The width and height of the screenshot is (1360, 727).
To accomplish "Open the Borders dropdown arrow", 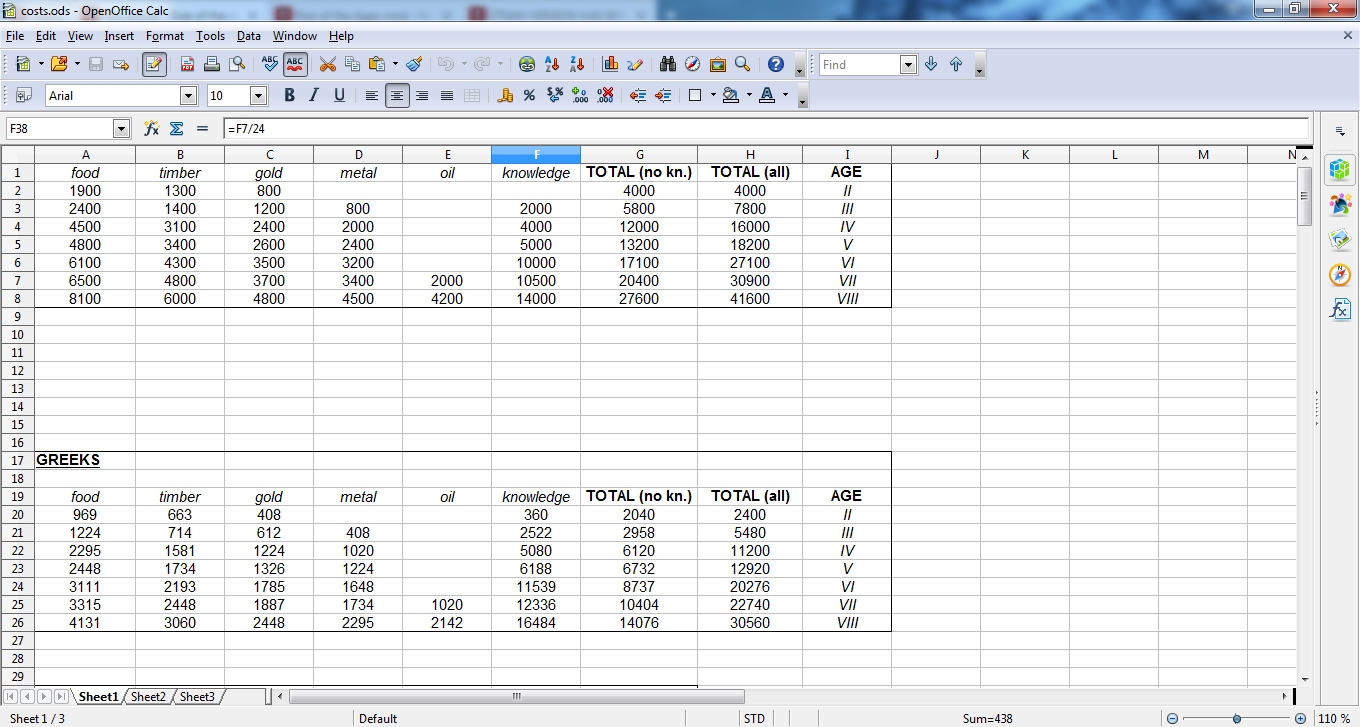I will tap(713, 95).
